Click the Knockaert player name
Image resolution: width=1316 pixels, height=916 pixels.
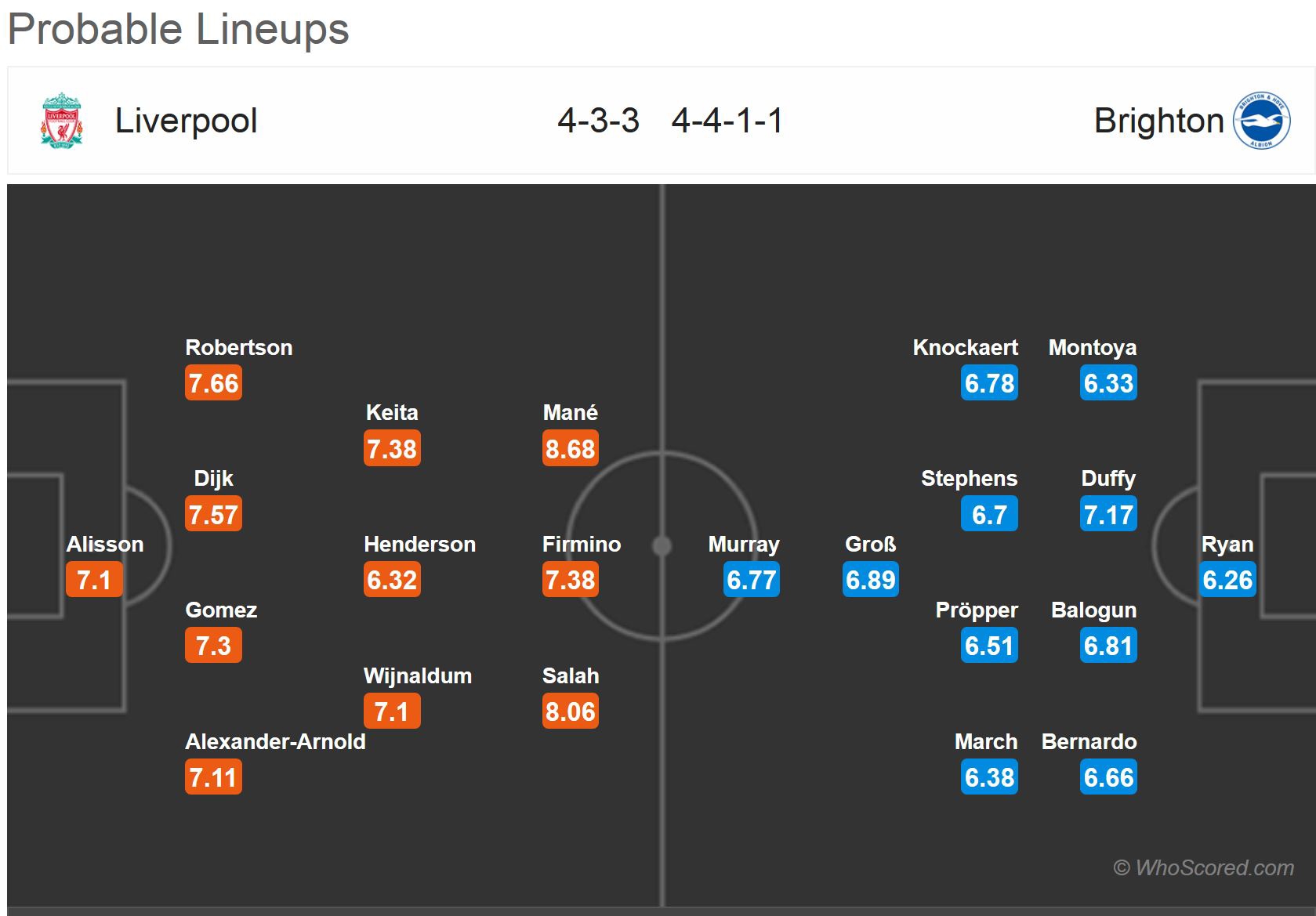tap(965, 347)
